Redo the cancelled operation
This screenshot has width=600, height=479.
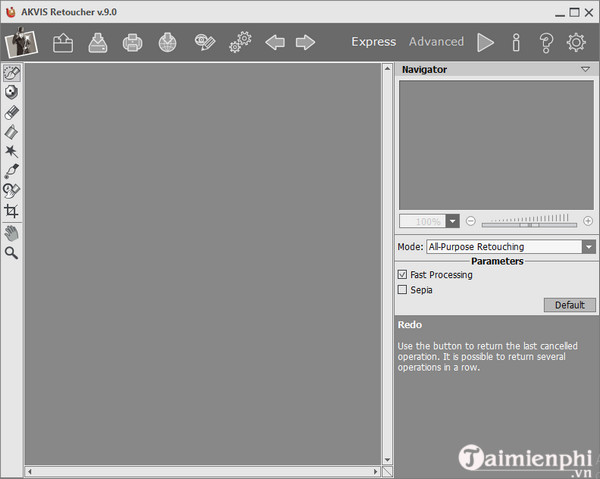tap(305, 42)
